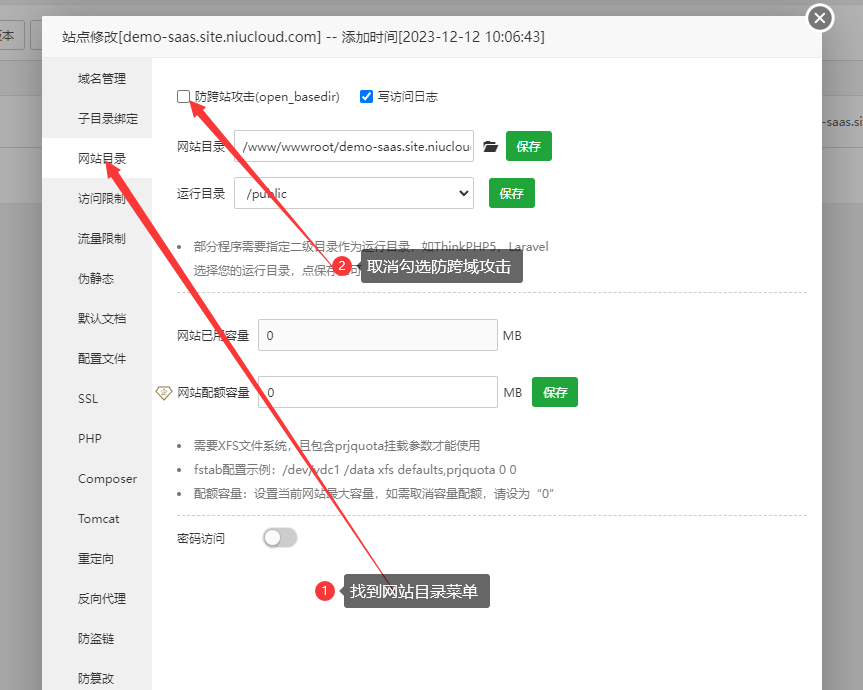The width and height of the screenshot is (863, 690).
Task: Select 域名管理 in the sidebar
Action: [102, 78]
